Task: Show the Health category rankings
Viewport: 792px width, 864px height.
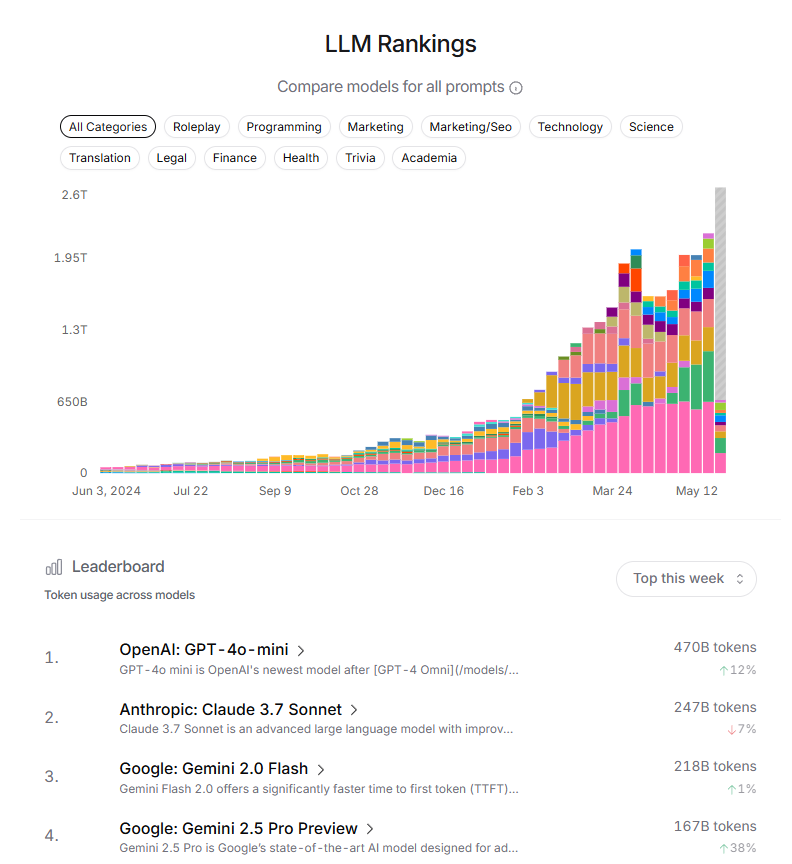Action: (x=301, y=158)
